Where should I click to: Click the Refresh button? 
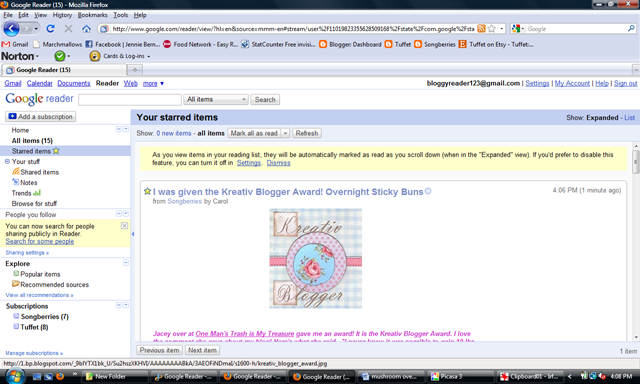[x=307, y=133]
